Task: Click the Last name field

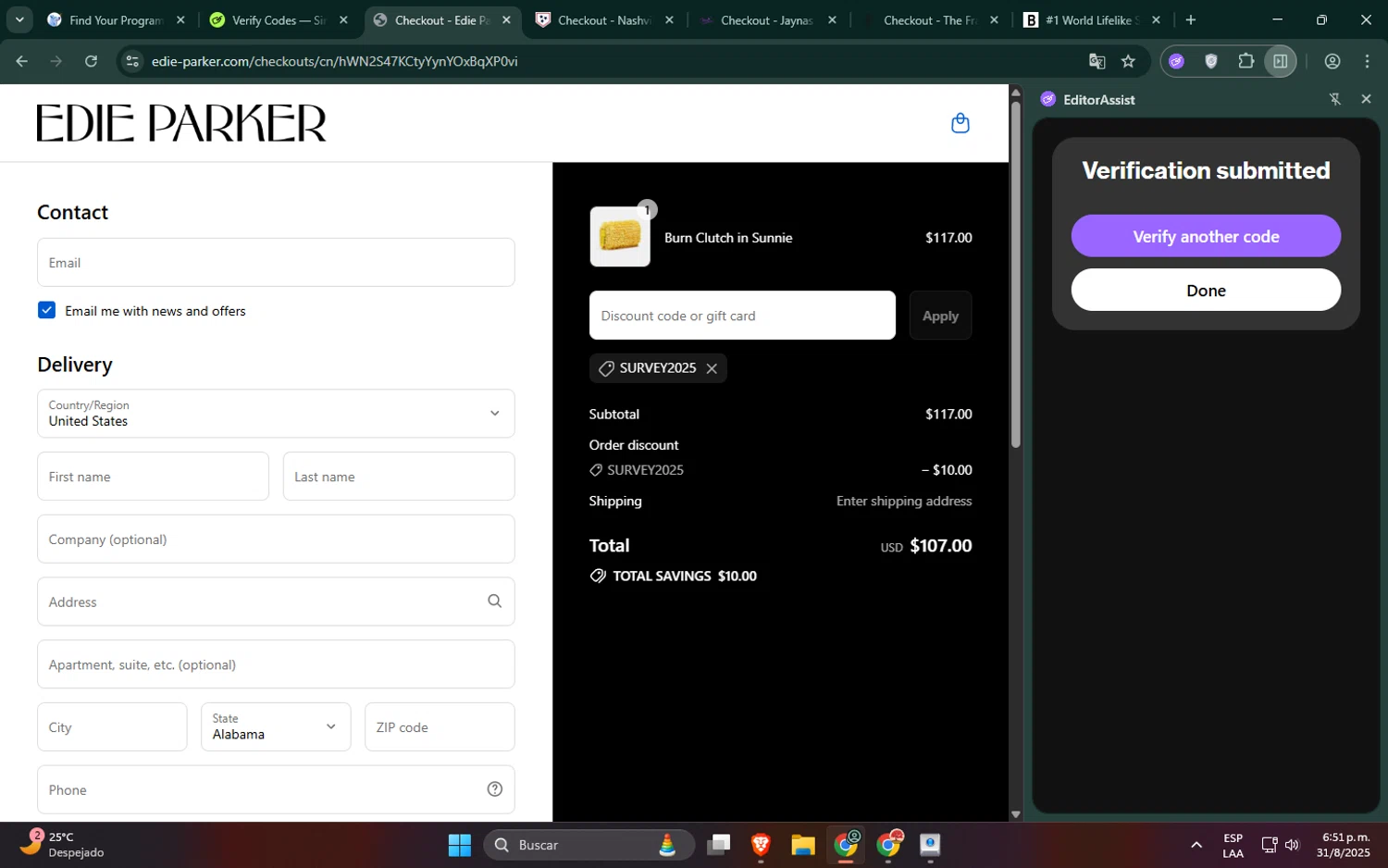Action: coord(399,477)
